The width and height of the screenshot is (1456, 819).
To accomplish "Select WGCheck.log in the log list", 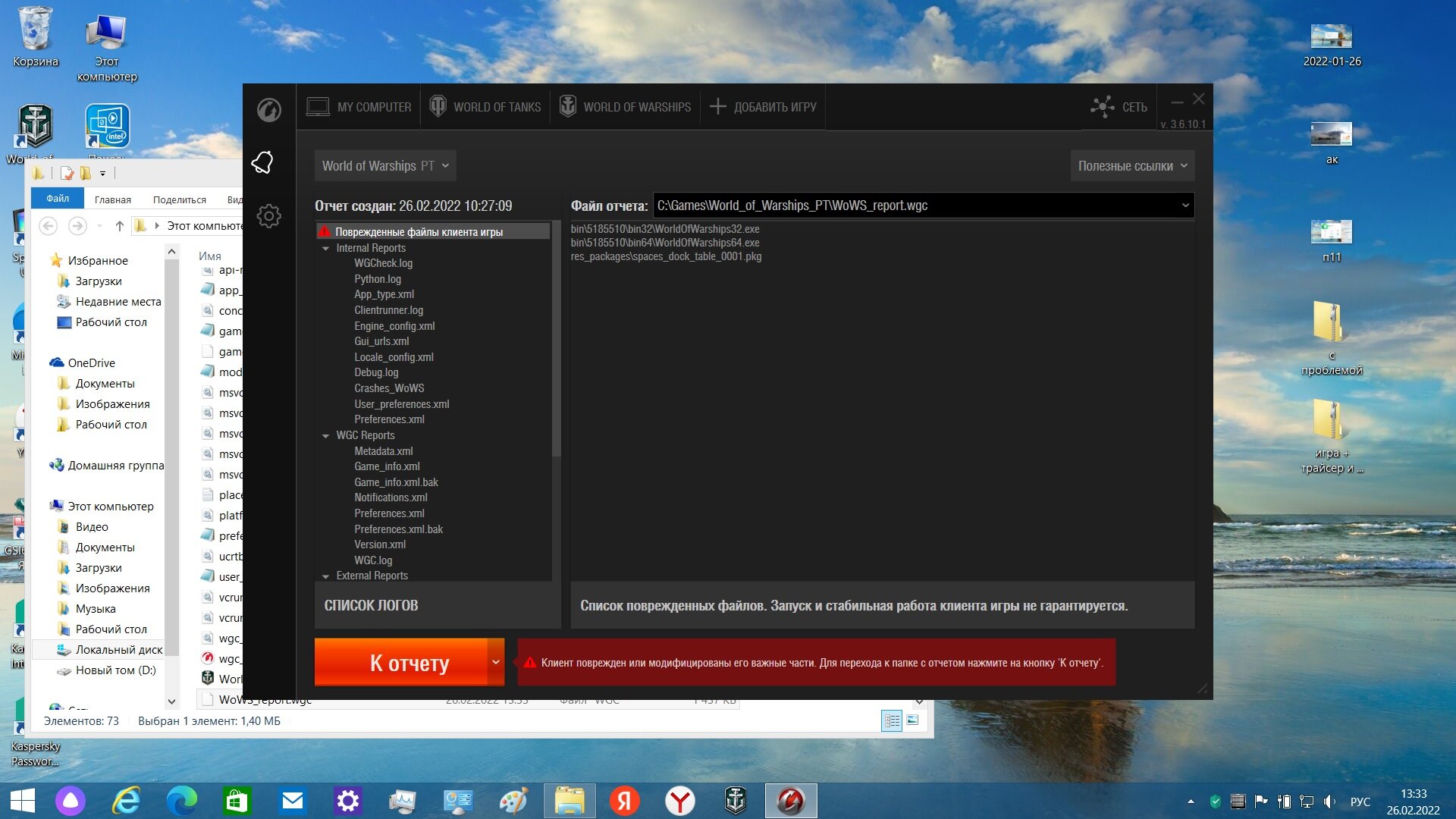I will [383, 263].
